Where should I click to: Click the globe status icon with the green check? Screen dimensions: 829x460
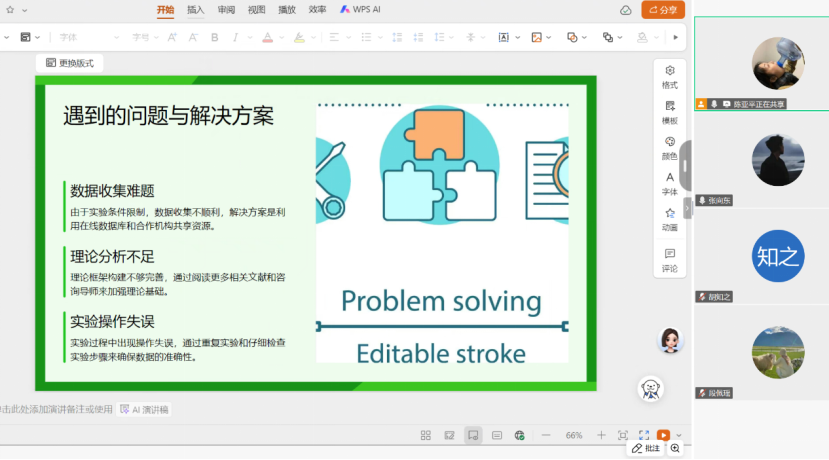pos(520,435)
